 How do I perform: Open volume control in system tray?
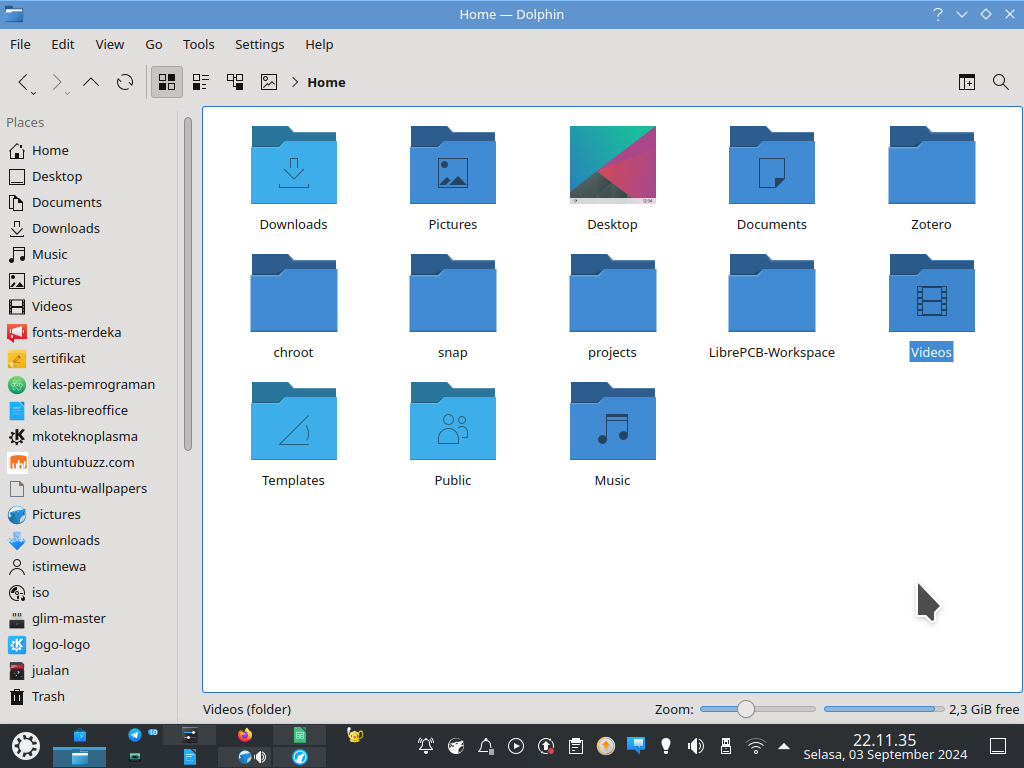click(696, 746)
